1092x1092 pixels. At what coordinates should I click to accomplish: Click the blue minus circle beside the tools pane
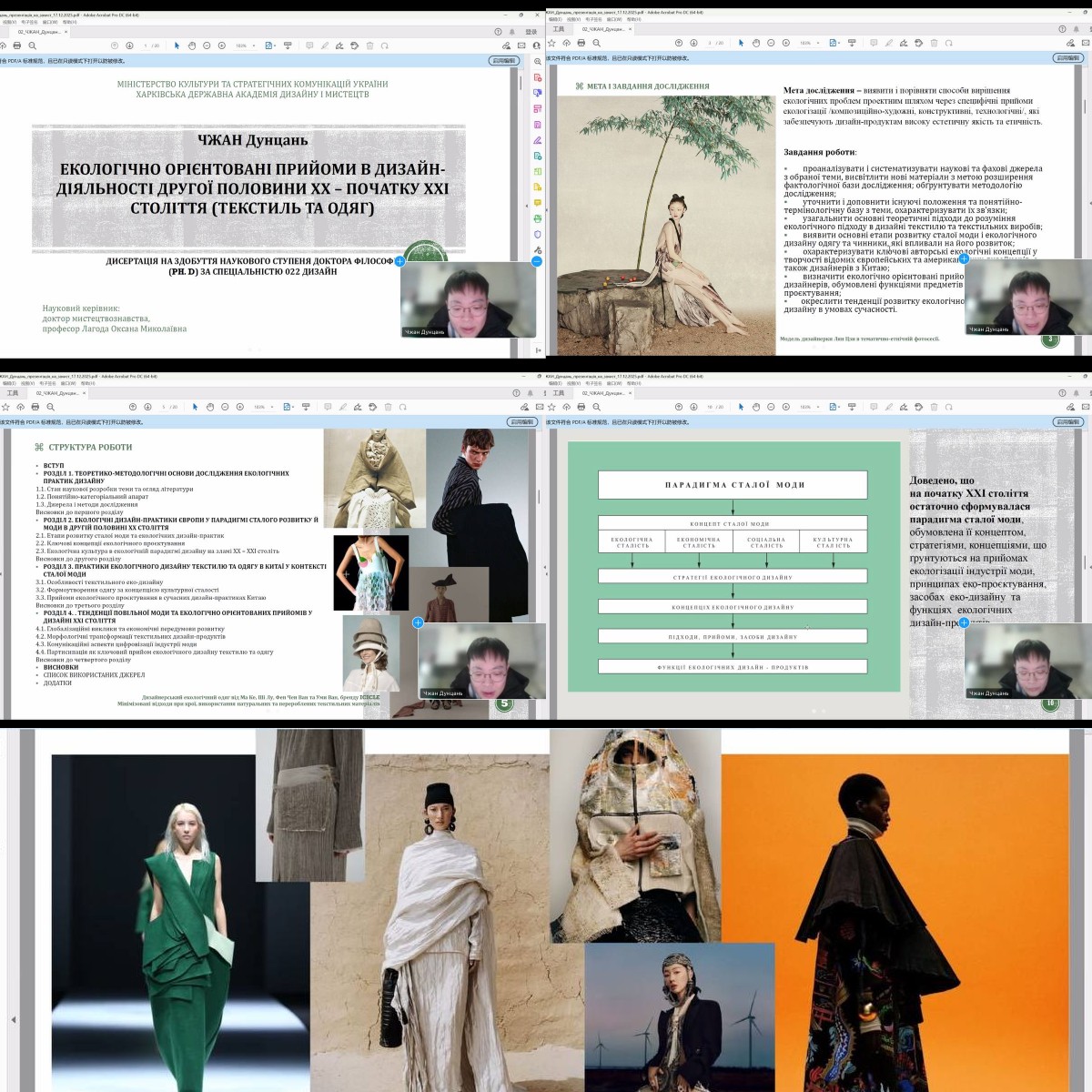point(537,262)
